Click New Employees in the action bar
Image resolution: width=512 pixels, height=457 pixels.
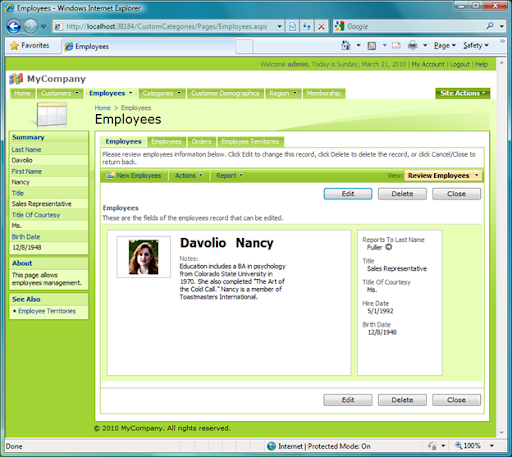(133, 176)
